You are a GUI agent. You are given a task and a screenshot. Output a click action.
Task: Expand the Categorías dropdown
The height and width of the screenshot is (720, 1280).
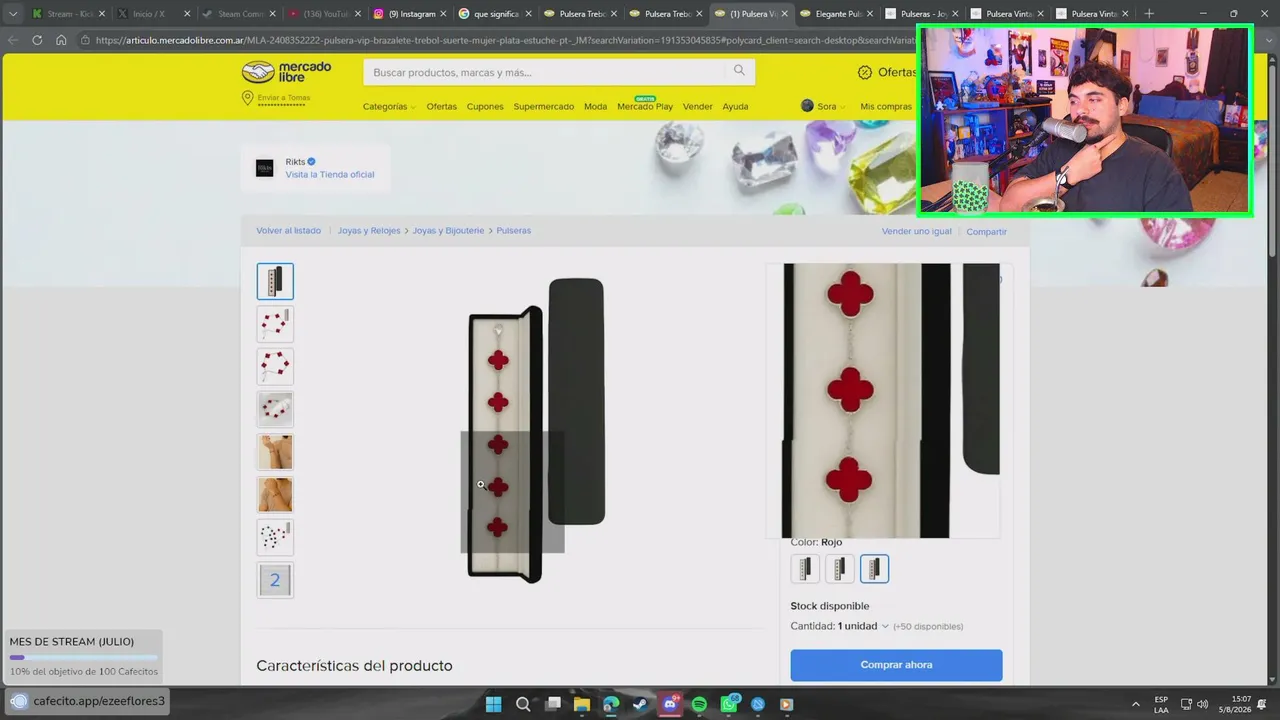(389, 106)
